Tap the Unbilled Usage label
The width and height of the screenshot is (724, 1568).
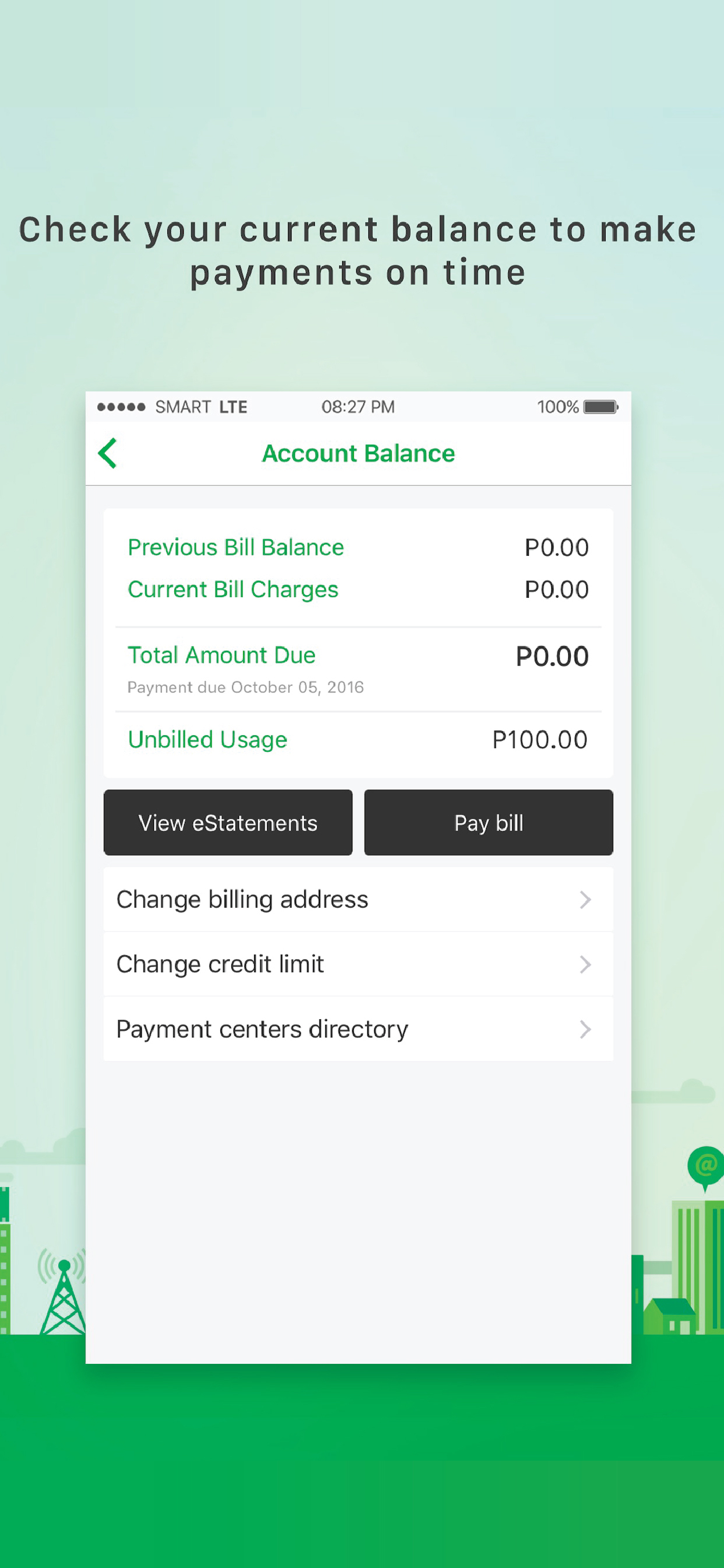click(208, 740)
